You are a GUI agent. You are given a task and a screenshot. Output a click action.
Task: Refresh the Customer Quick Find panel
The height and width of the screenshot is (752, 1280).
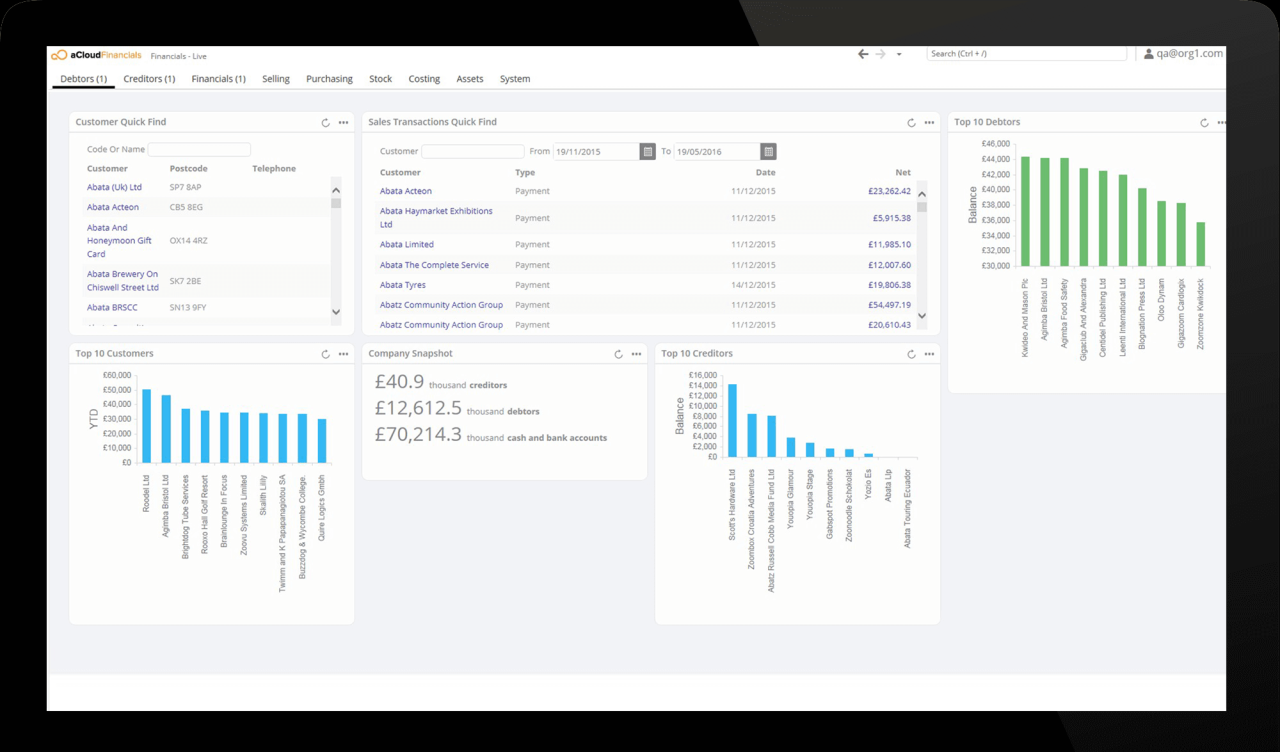tap(326, 123)
